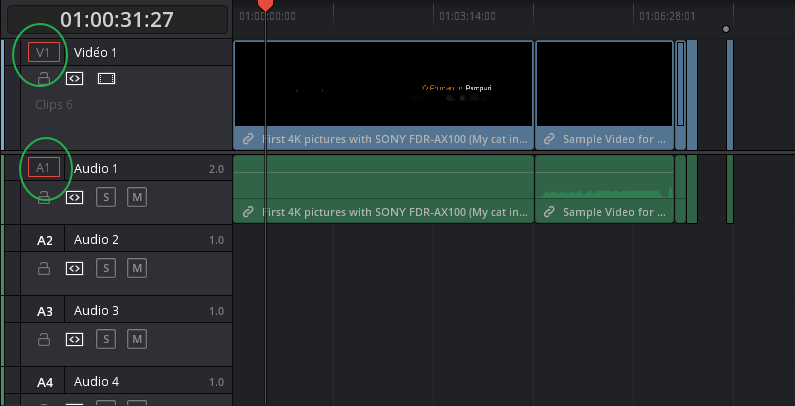Select the First 4K pictures audio clip
Image resolution: width=795 pixels, height=406 pixels.
click(x=383, y=189)
